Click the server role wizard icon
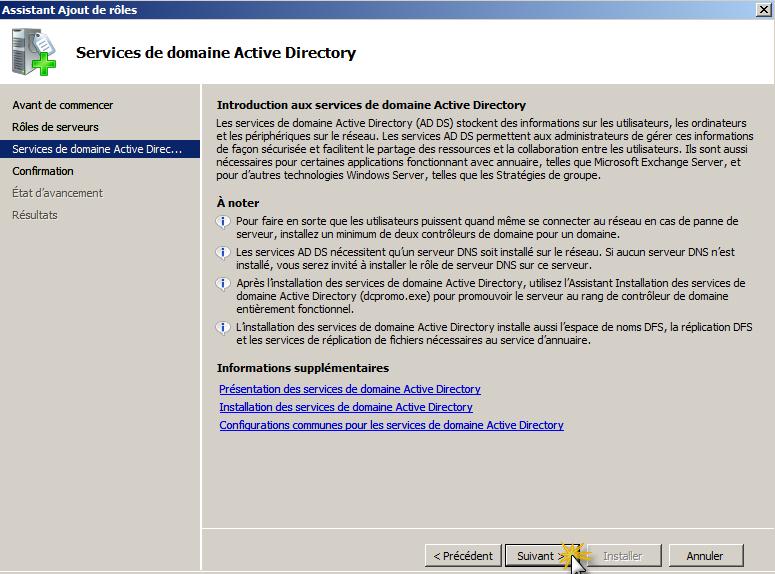 point(34,52)
